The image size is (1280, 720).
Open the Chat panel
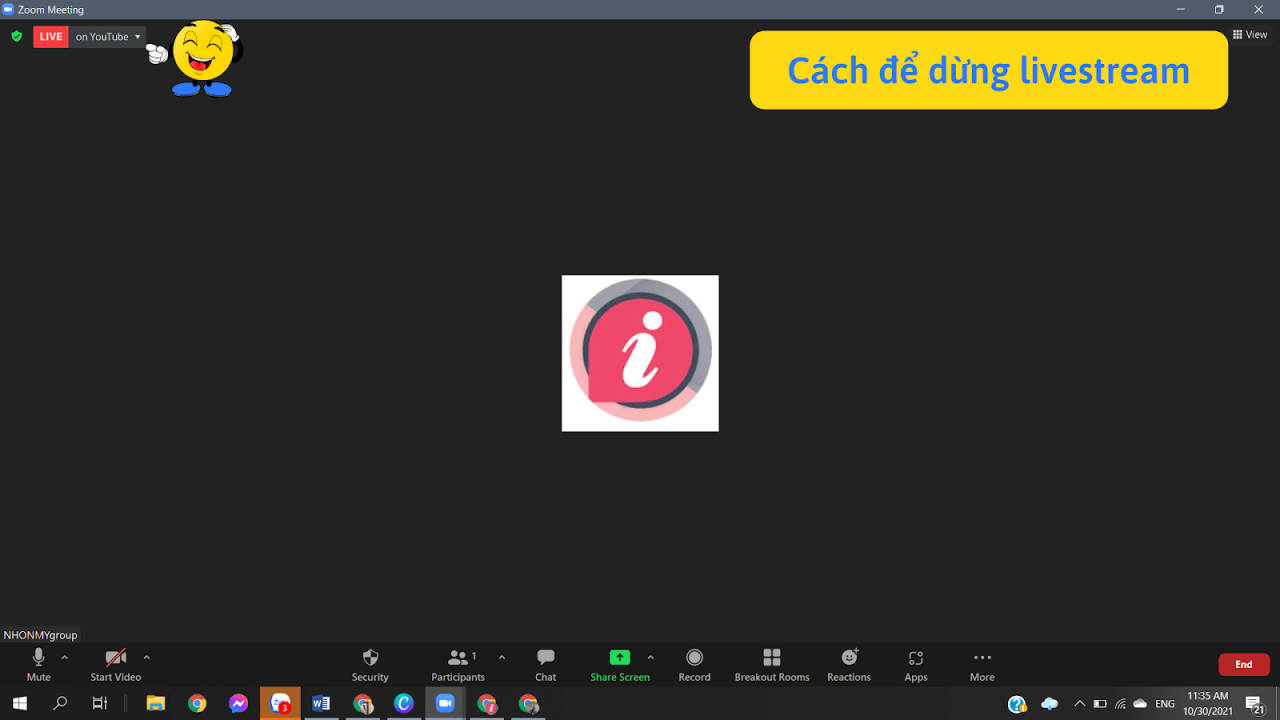click(545, 663)
